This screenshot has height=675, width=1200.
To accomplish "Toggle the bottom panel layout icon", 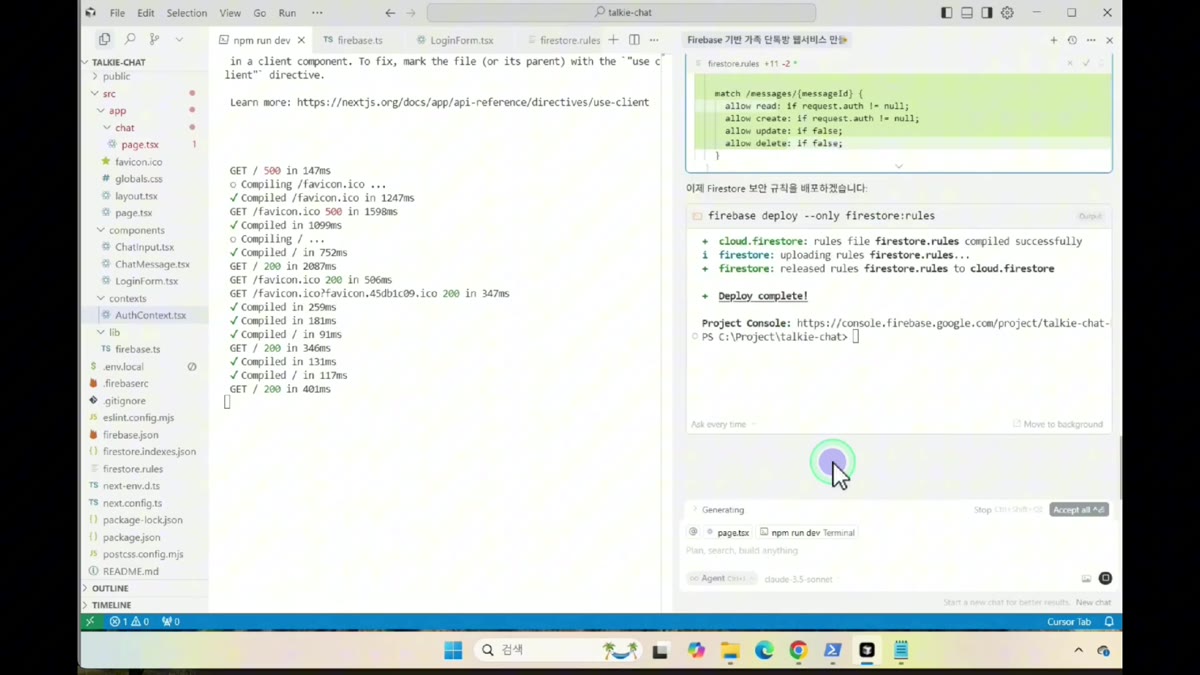I will (x=967, y=13).
